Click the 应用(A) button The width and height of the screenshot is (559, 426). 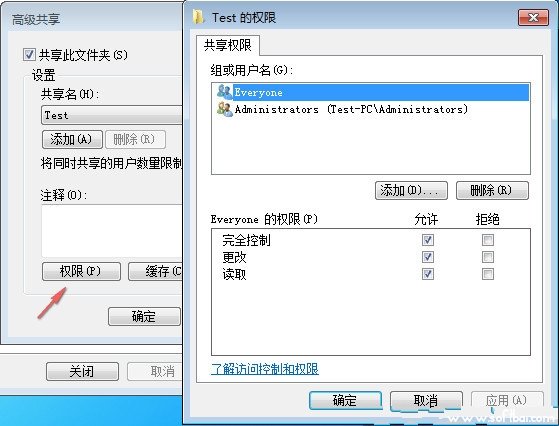pyautogui.click(x=507, y=400)
